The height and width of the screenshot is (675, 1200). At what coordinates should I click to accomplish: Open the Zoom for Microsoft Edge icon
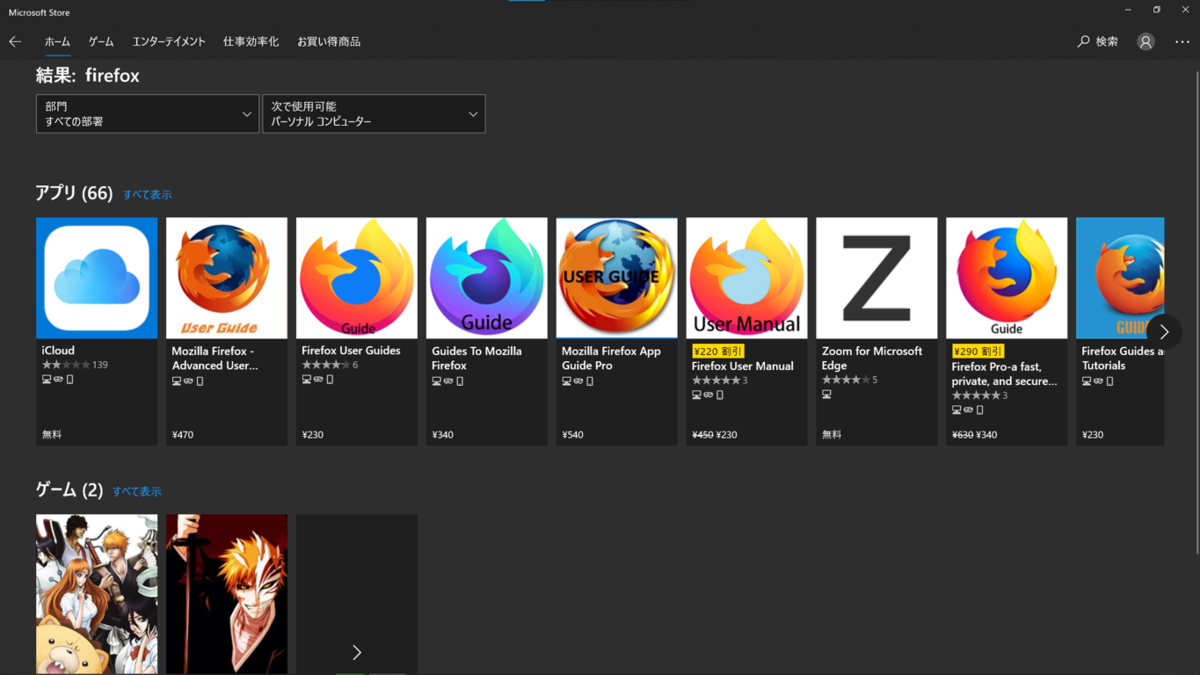(x=876, y=278)
